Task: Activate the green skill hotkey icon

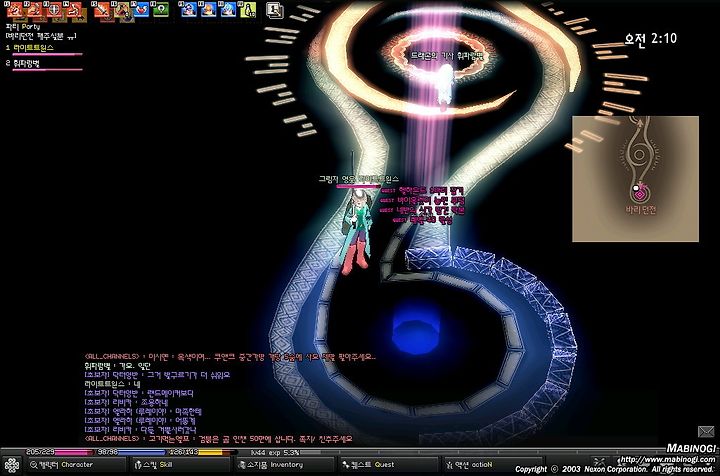Action: 161,9
